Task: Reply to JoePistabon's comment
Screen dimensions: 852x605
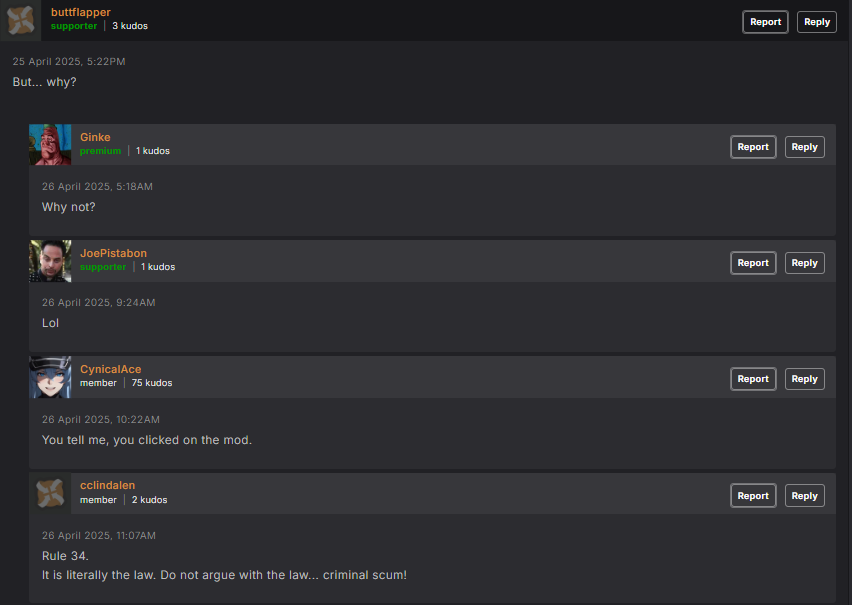Action: coord(804,263)
